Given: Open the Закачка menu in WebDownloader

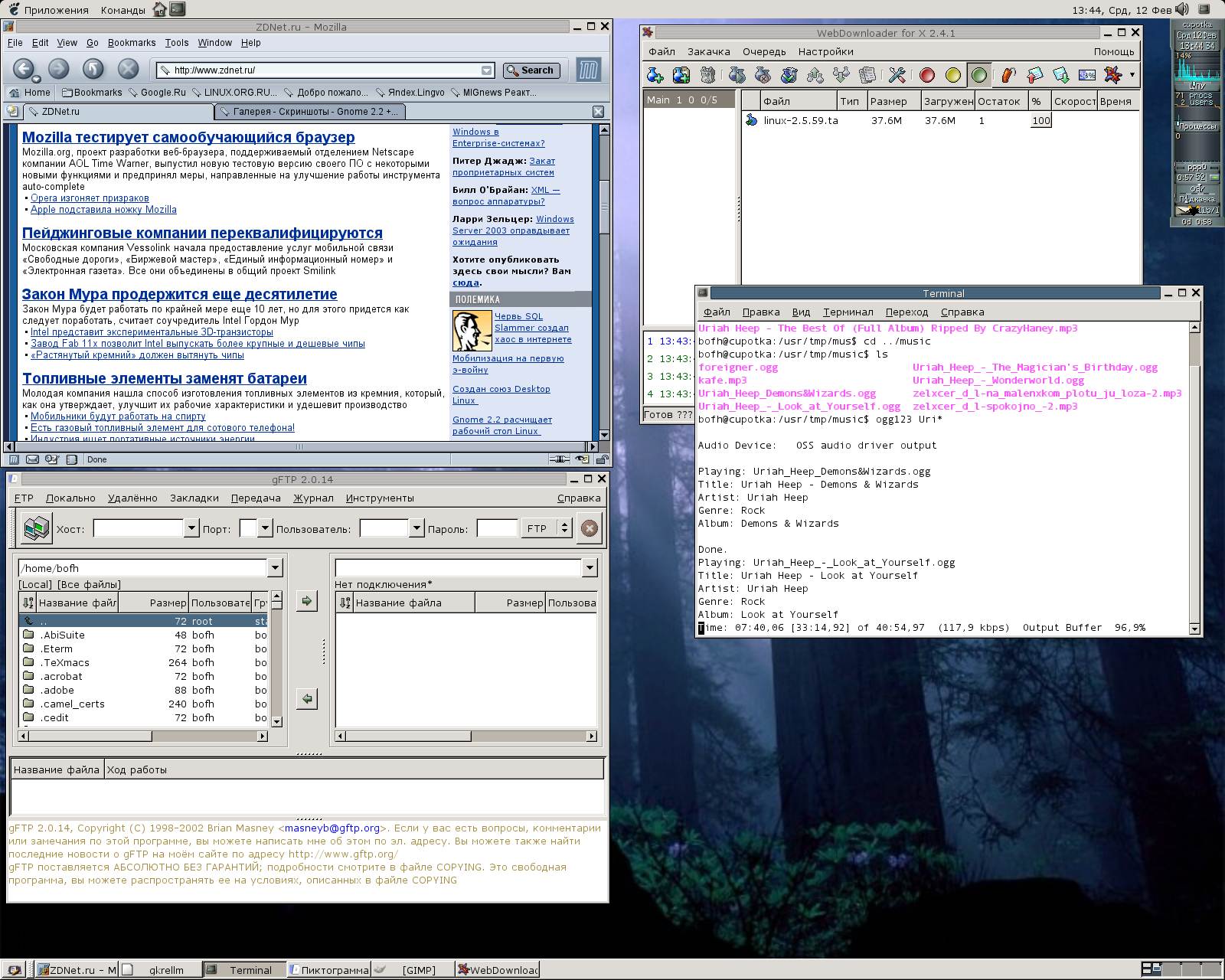Looking at the screenshot, I should point(708,51).
